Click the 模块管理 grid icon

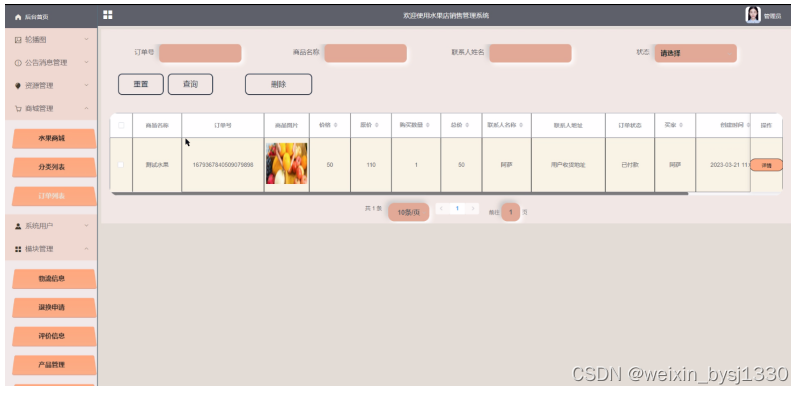(18, 249)
